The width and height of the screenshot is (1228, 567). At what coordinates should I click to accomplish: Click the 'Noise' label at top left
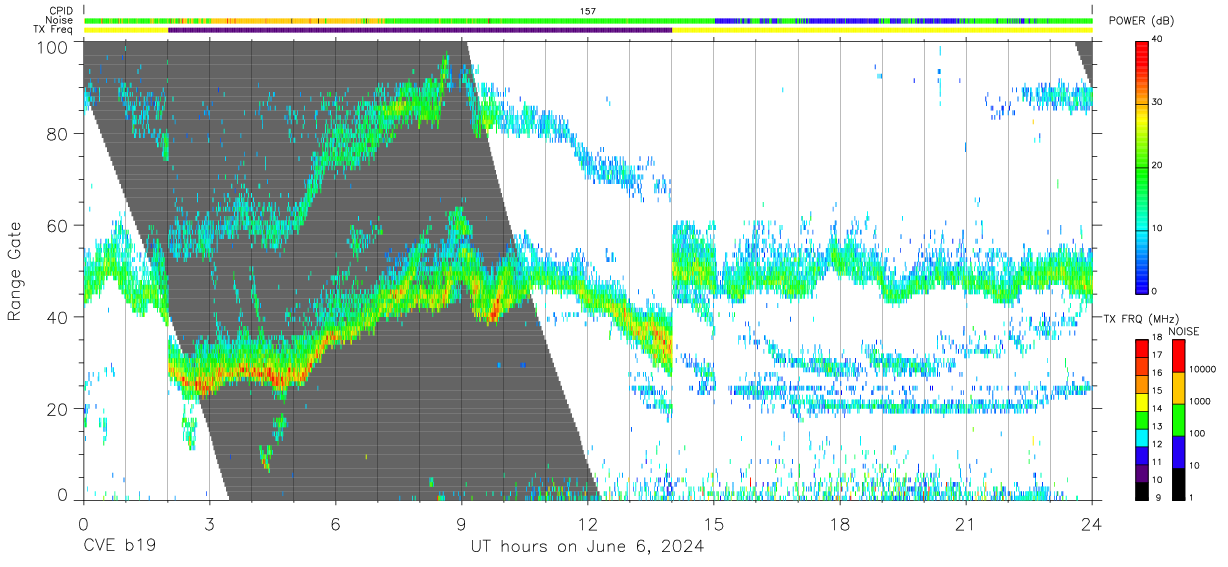(x=60, y=20)
